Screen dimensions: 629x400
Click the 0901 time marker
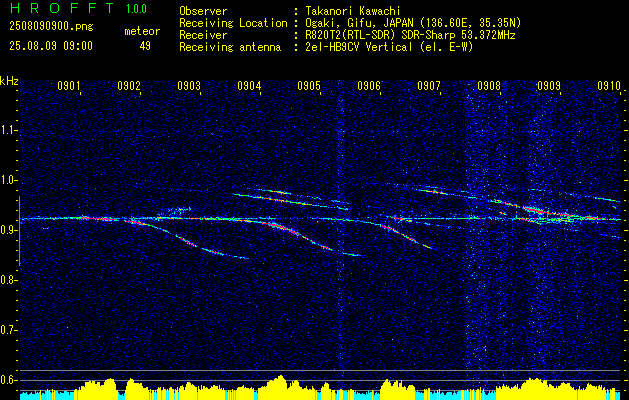pyautogui.click(x=69, y=86)
